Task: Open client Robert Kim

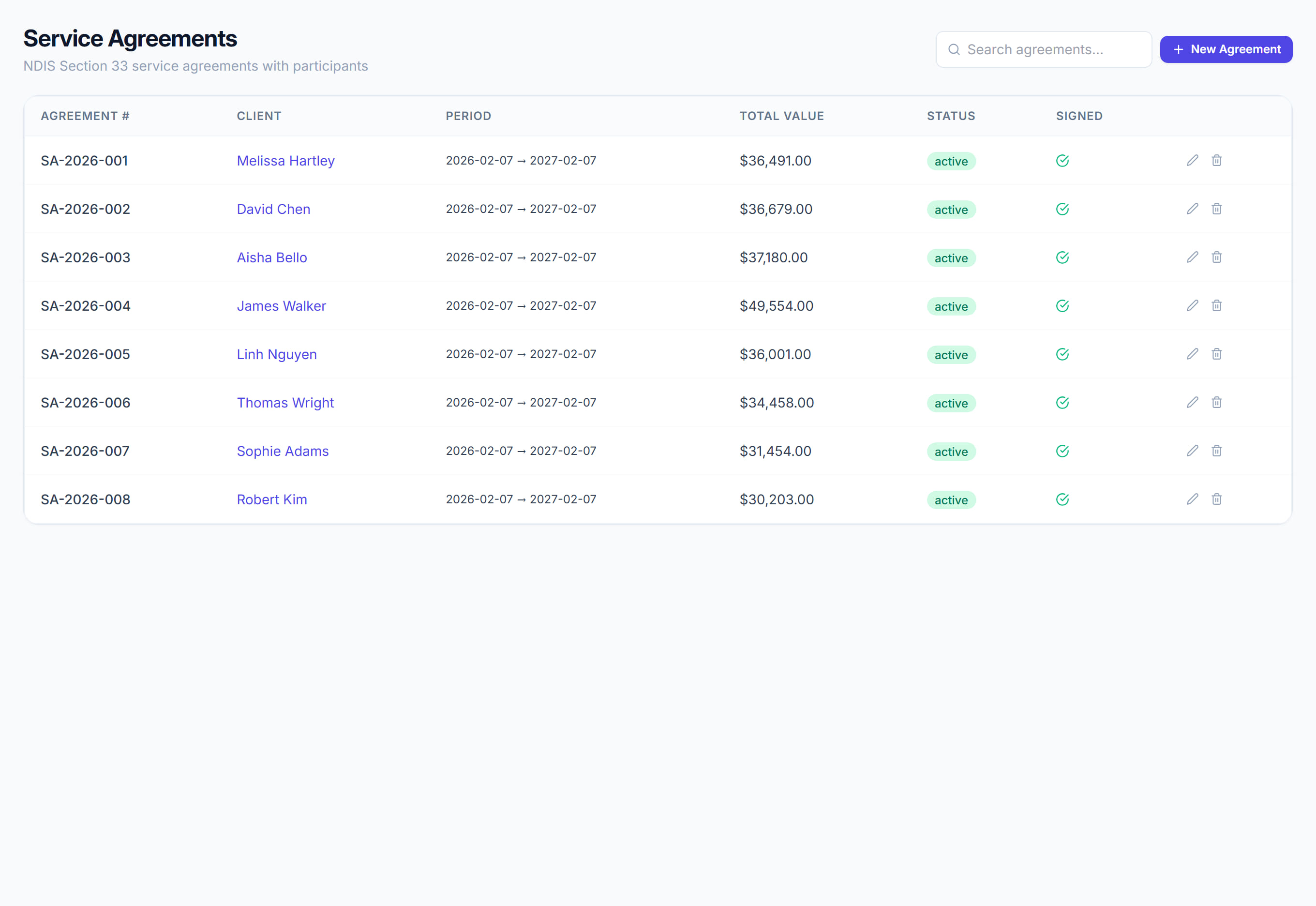Action: (x=272, y=499)
